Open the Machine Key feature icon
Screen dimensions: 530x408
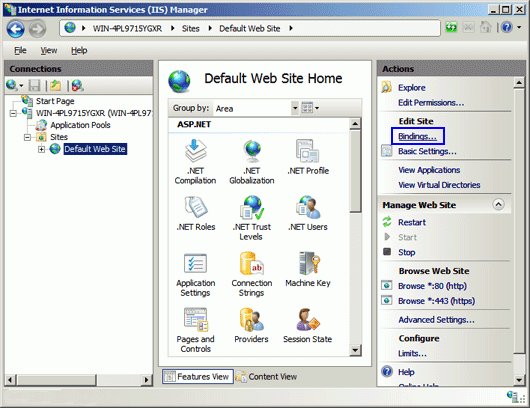(308, 269)
